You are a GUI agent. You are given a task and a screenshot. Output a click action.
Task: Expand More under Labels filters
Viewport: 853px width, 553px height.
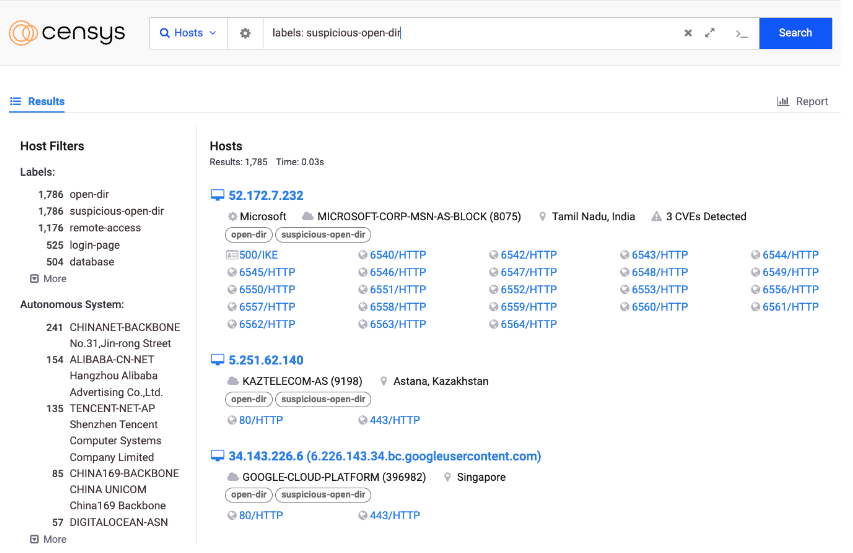click(48, 279)
